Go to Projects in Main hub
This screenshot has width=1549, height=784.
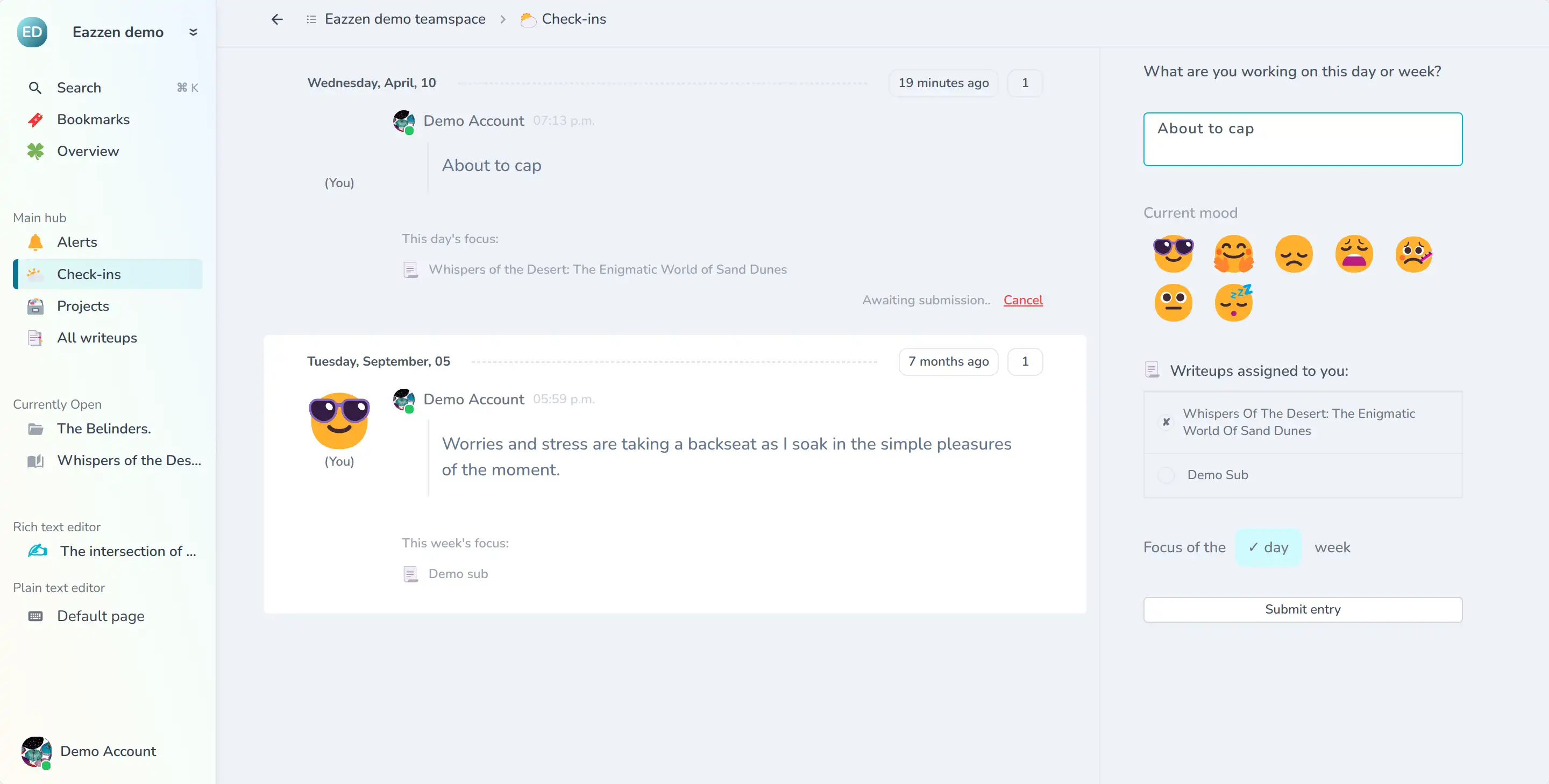83,306
